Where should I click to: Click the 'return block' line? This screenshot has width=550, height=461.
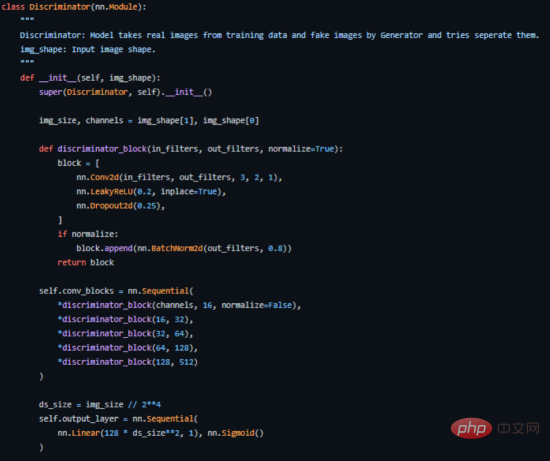click(x=86, y=262)
